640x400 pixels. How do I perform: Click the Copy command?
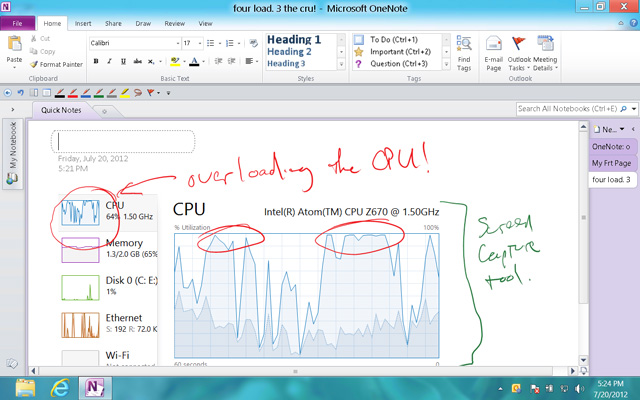coord(42,51)
